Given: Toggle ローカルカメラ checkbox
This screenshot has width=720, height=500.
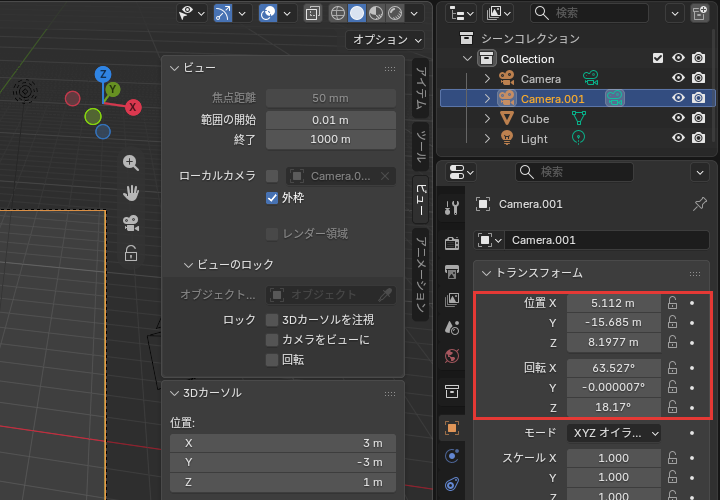Looking at the screenshot, I should click(272, 176).
